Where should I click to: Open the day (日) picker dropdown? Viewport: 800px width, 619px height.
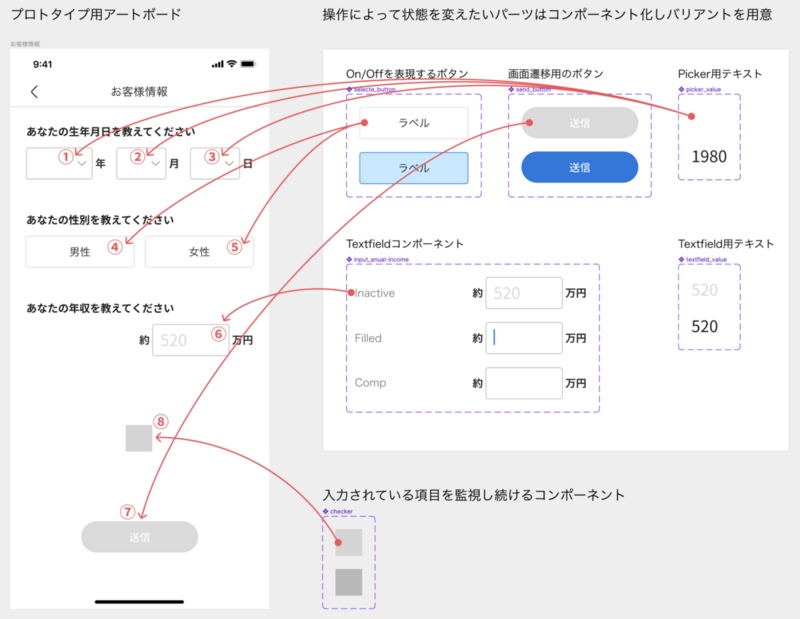215,163
